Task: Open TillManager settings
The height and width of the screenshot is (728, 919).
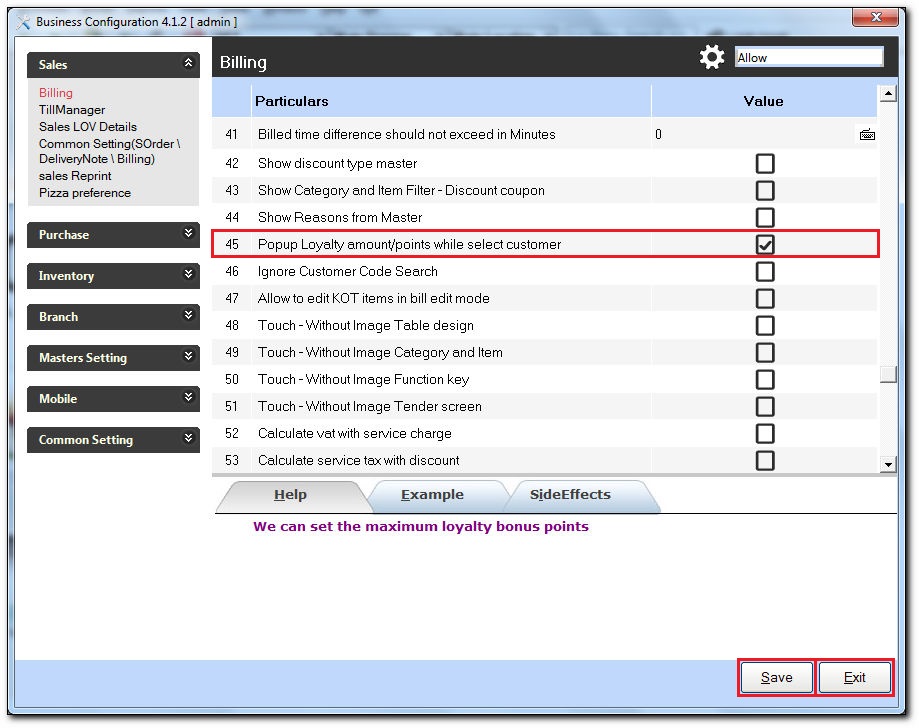Action: tap(72, 110)
